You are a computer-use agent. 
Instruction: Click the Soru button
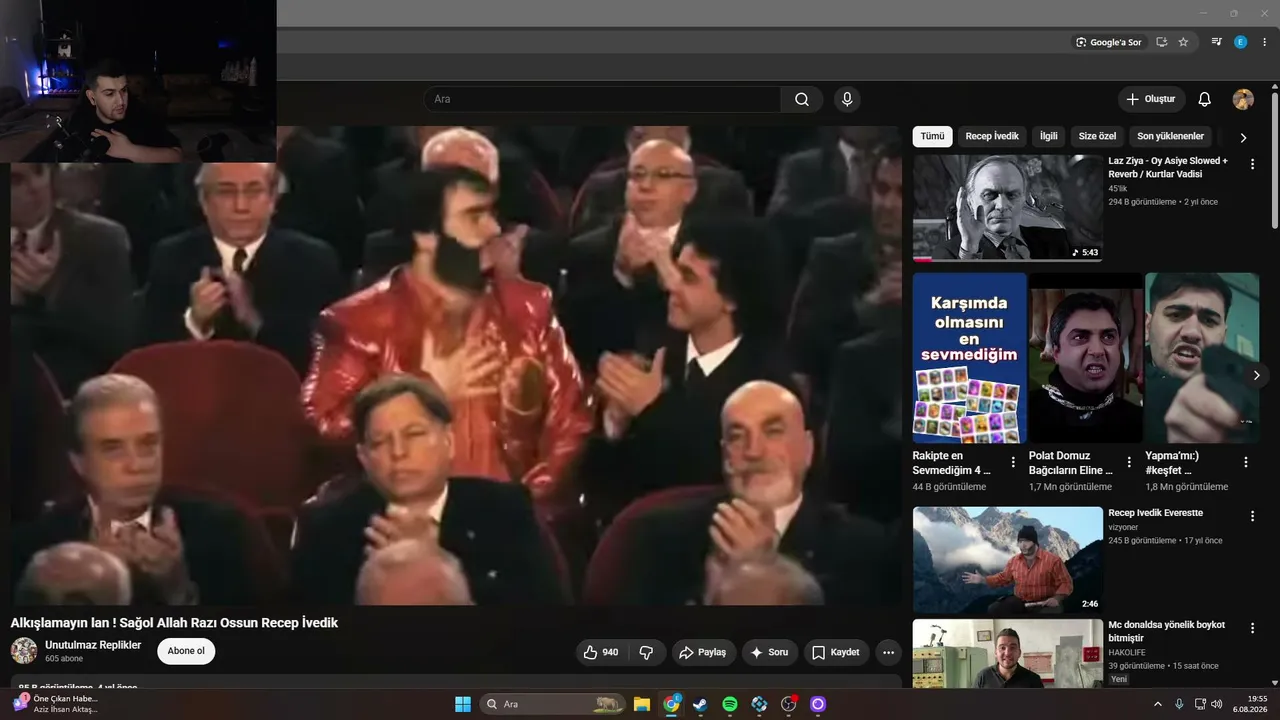click(x=769, y=652)
